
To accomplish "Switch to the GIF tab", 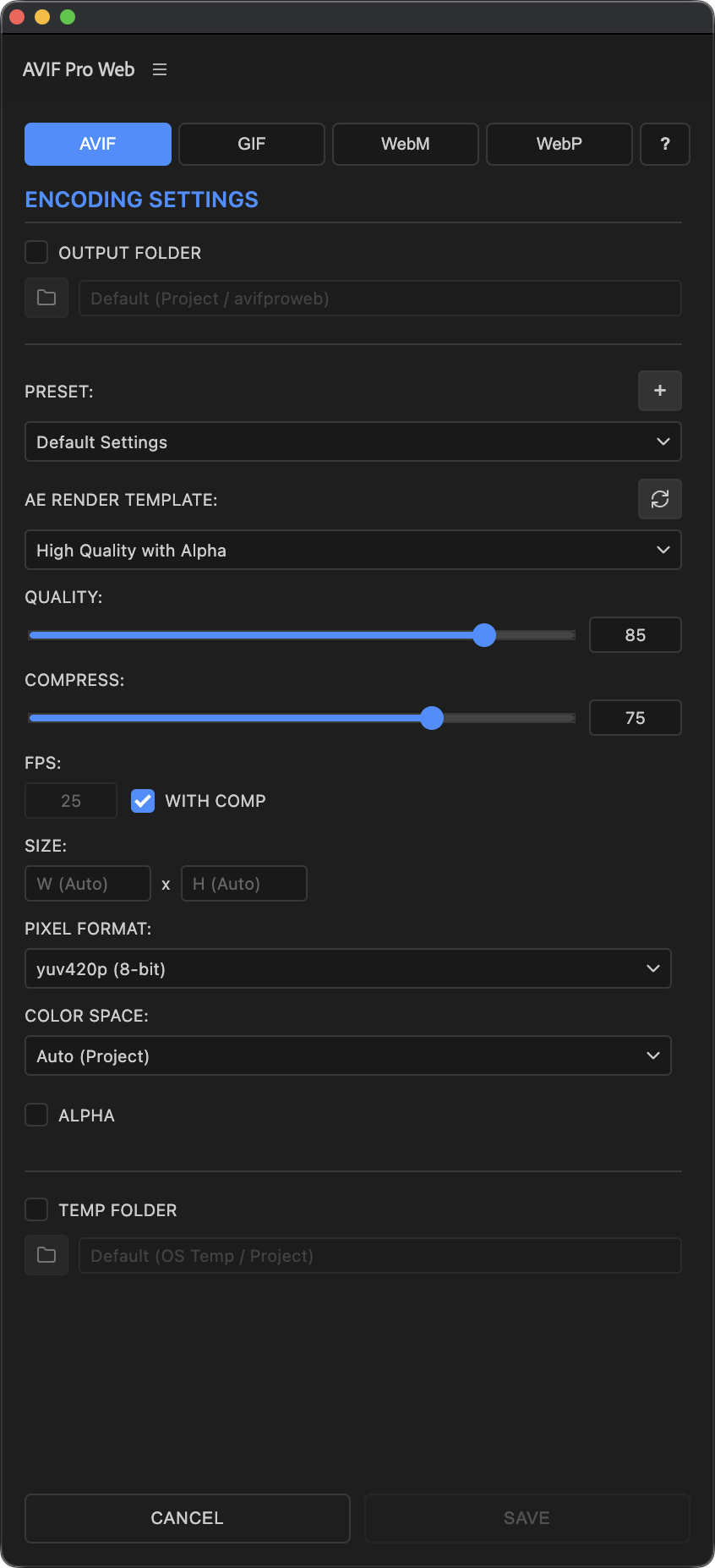I will coord(252,144).
